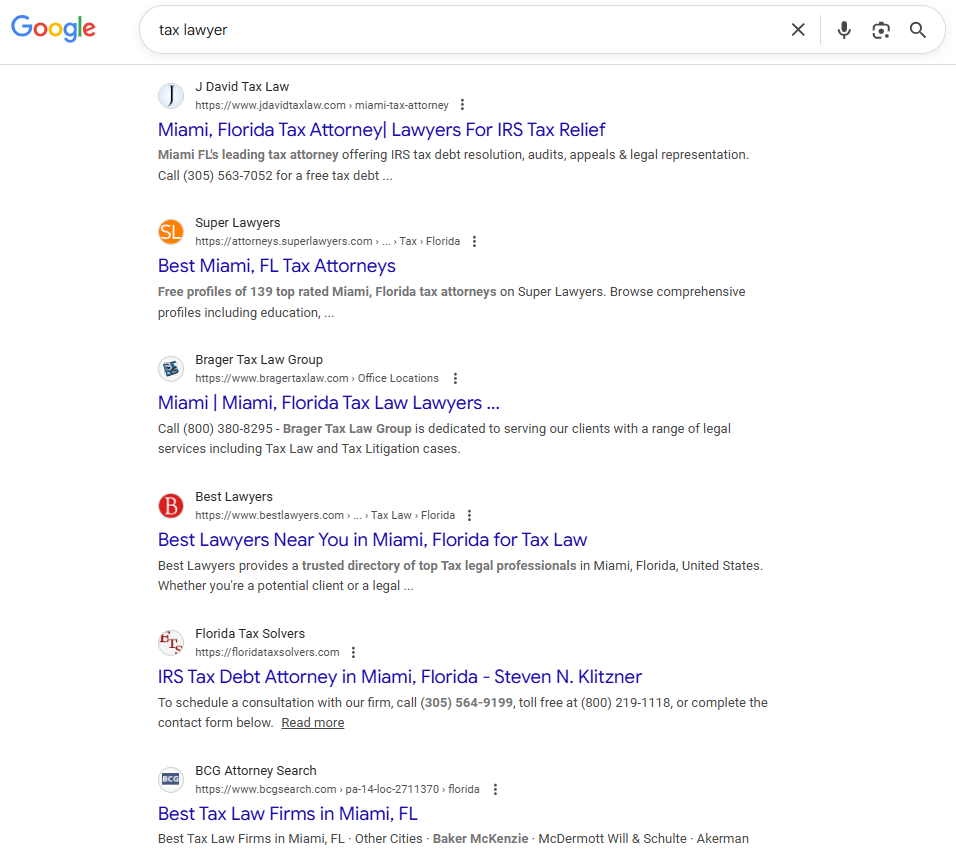Click the Google logo
956x852 pixels.
point(53,29)
